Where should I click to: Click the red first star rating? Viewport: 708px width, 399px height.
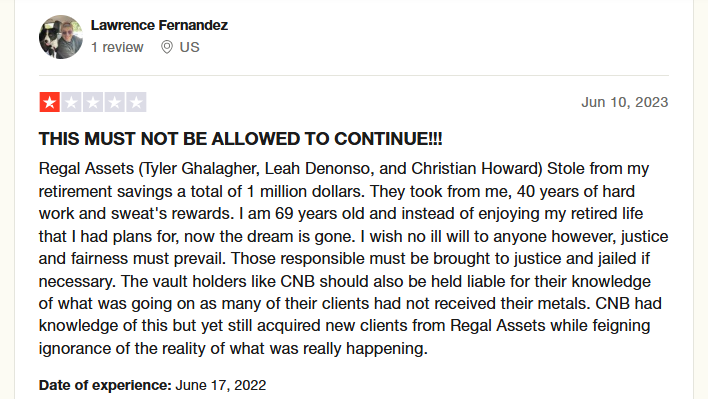50,102
